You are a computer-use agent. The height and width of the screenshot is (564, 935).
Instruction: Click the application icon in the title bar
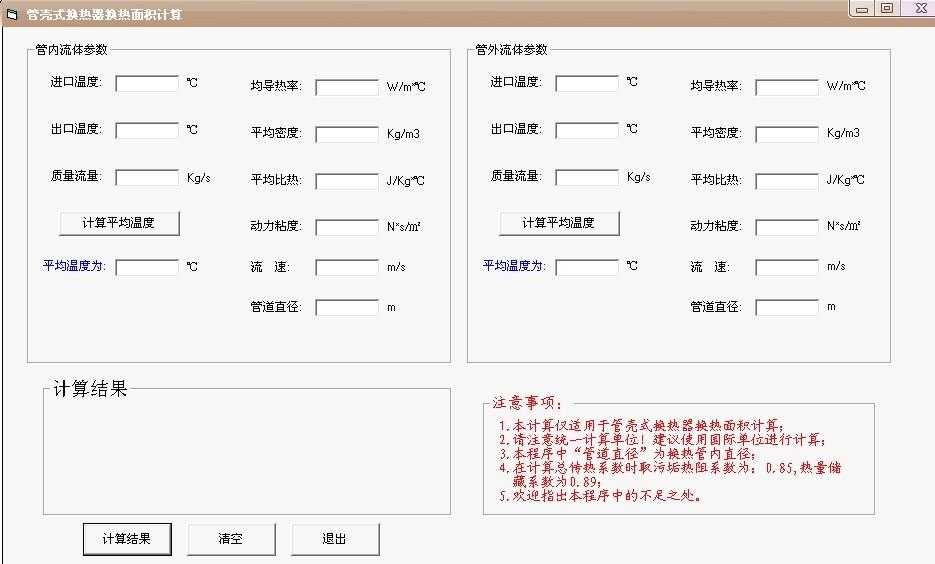[x=12, y=14]
